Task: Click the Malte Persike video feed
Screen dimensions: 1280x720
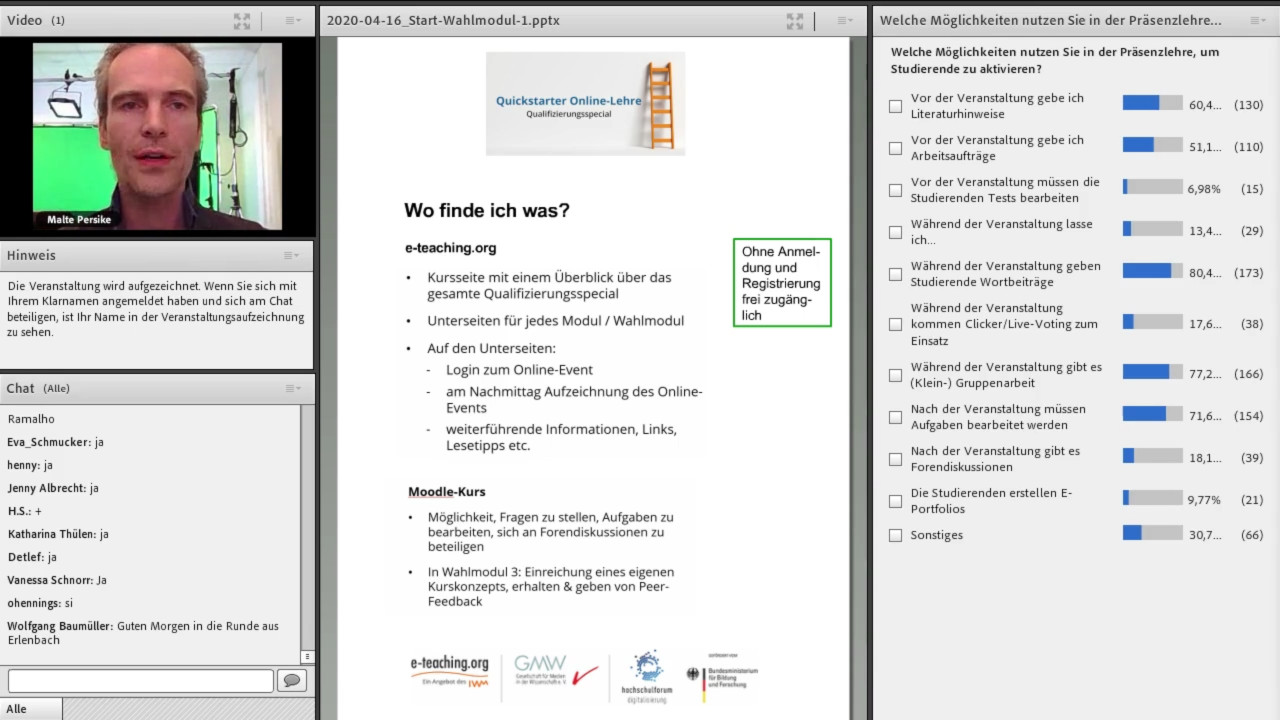Action: click(157, 136)
